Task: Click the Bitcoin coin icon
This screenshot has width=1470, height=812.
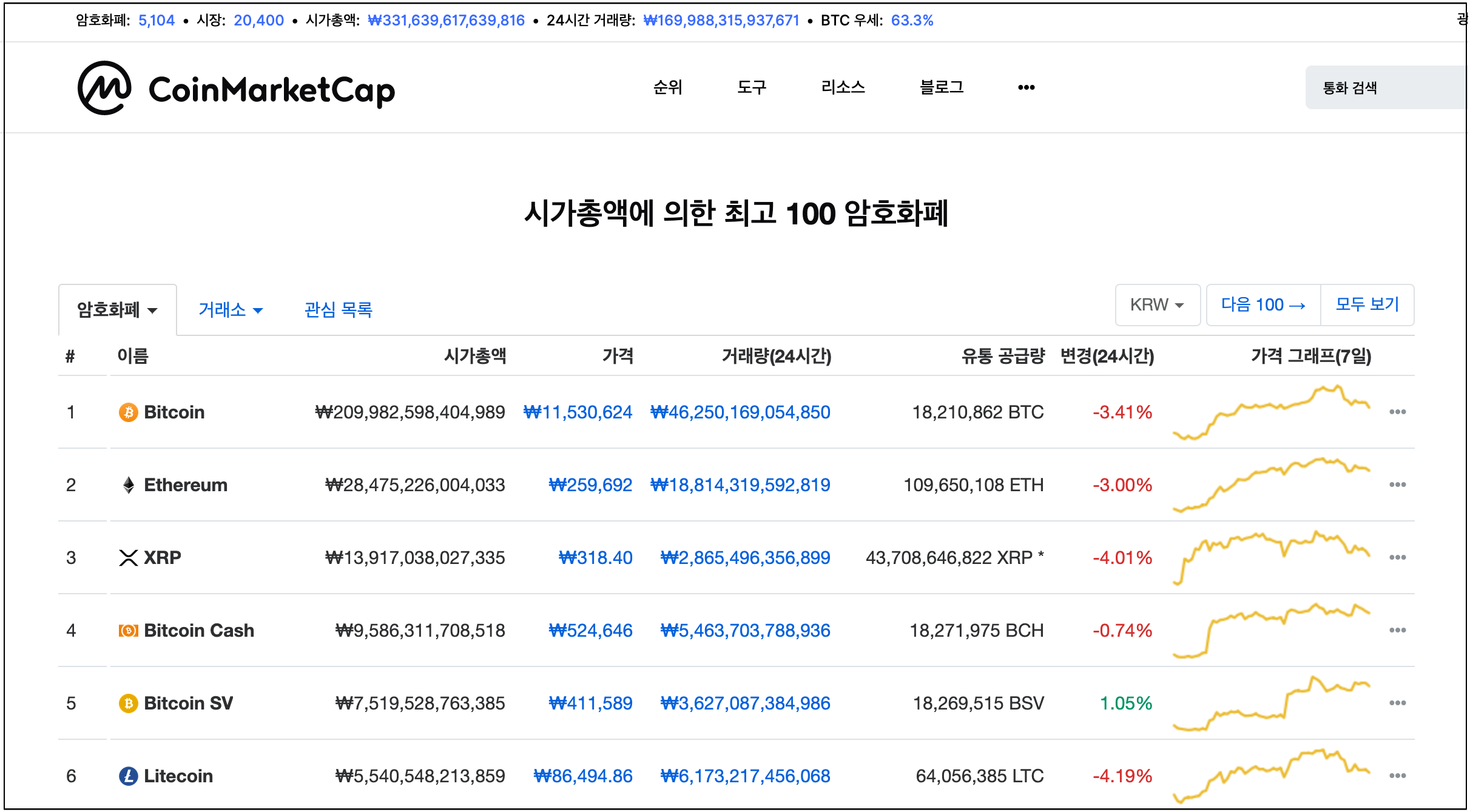Action: (128, 412)
